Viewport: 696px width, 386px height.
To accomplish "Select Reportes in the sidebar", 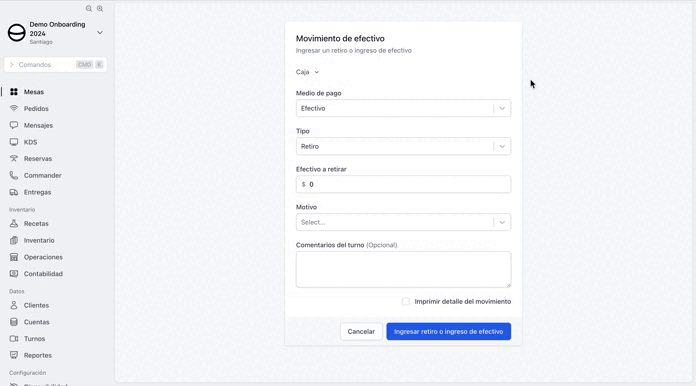I will (x=38, y=355).
